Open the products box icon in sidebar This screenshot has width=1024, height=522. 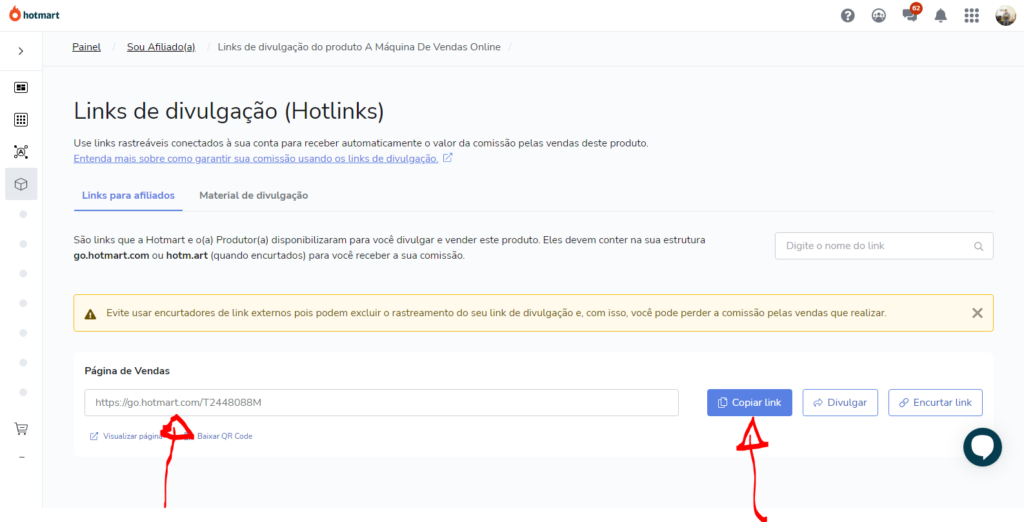click(21, 184)
